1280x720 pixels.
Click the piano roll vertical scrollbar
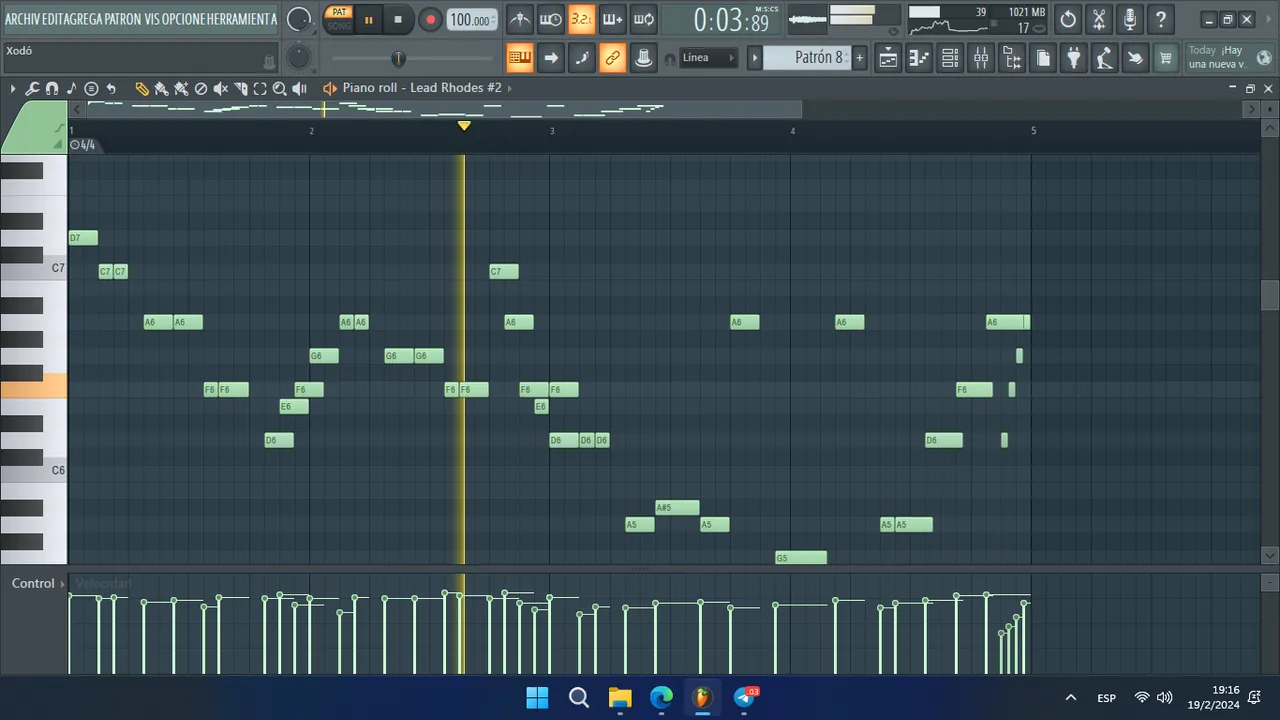tap(1270, 297)
